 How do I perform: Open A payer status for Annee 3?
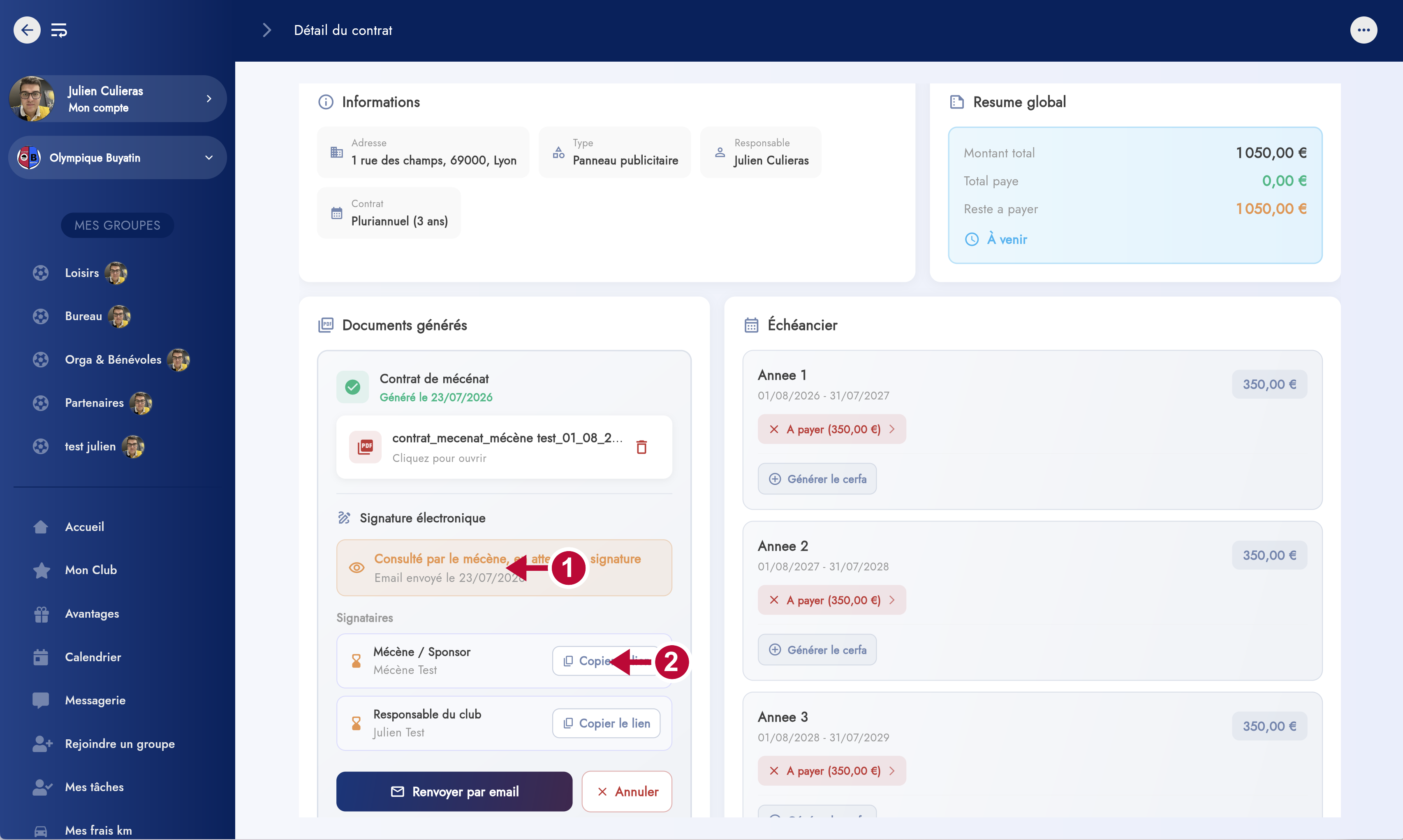832,771
